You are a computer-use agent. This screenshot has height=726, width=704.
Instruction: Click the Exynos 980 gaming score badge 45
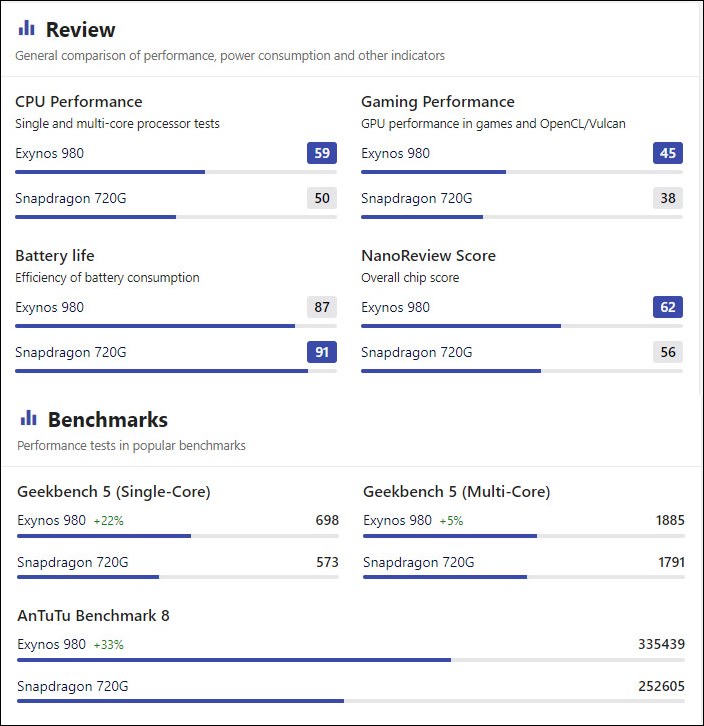click(x=668, y=153)
